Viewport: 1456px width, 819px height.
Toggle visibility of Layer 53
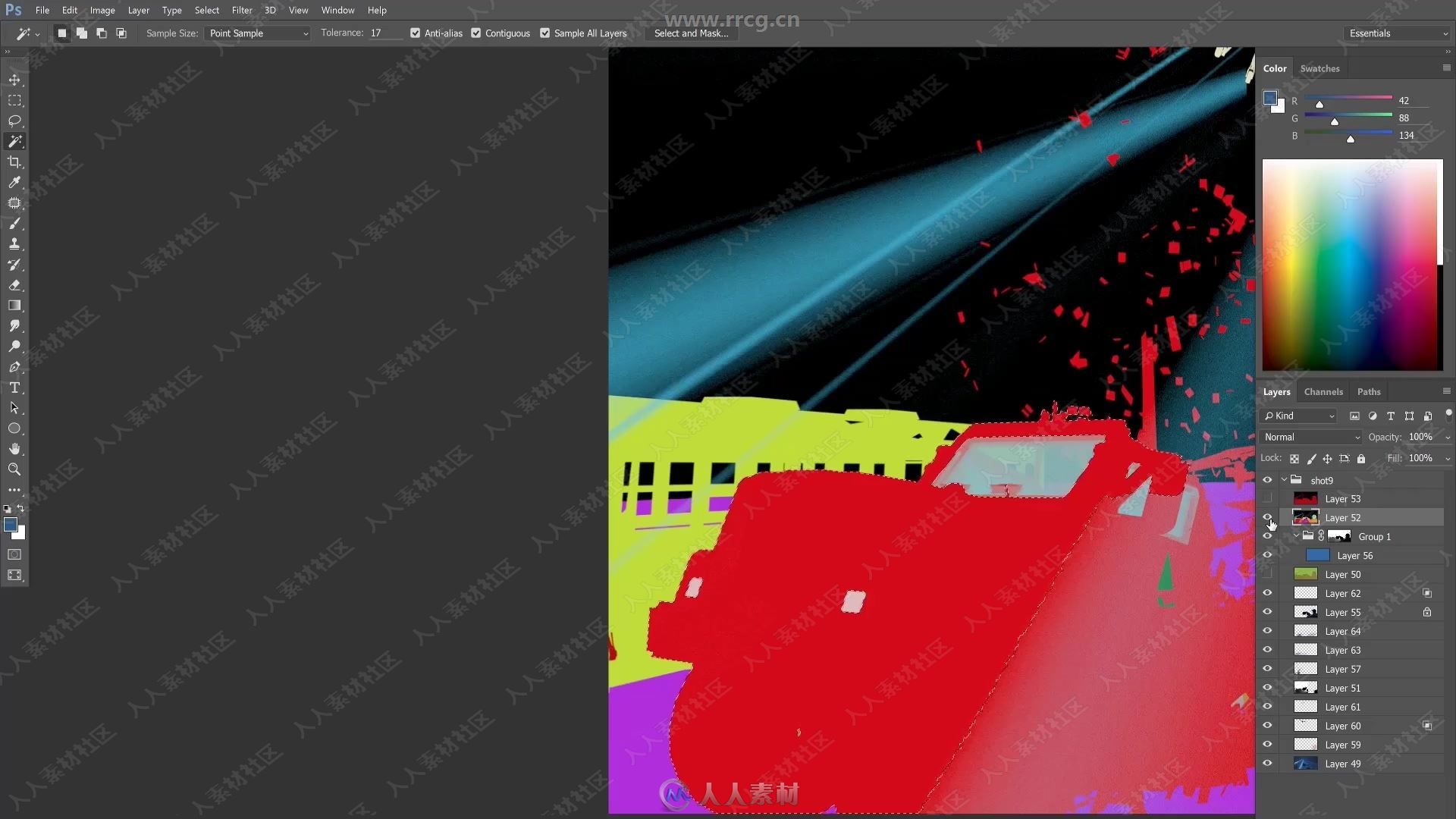point(1267,498)
